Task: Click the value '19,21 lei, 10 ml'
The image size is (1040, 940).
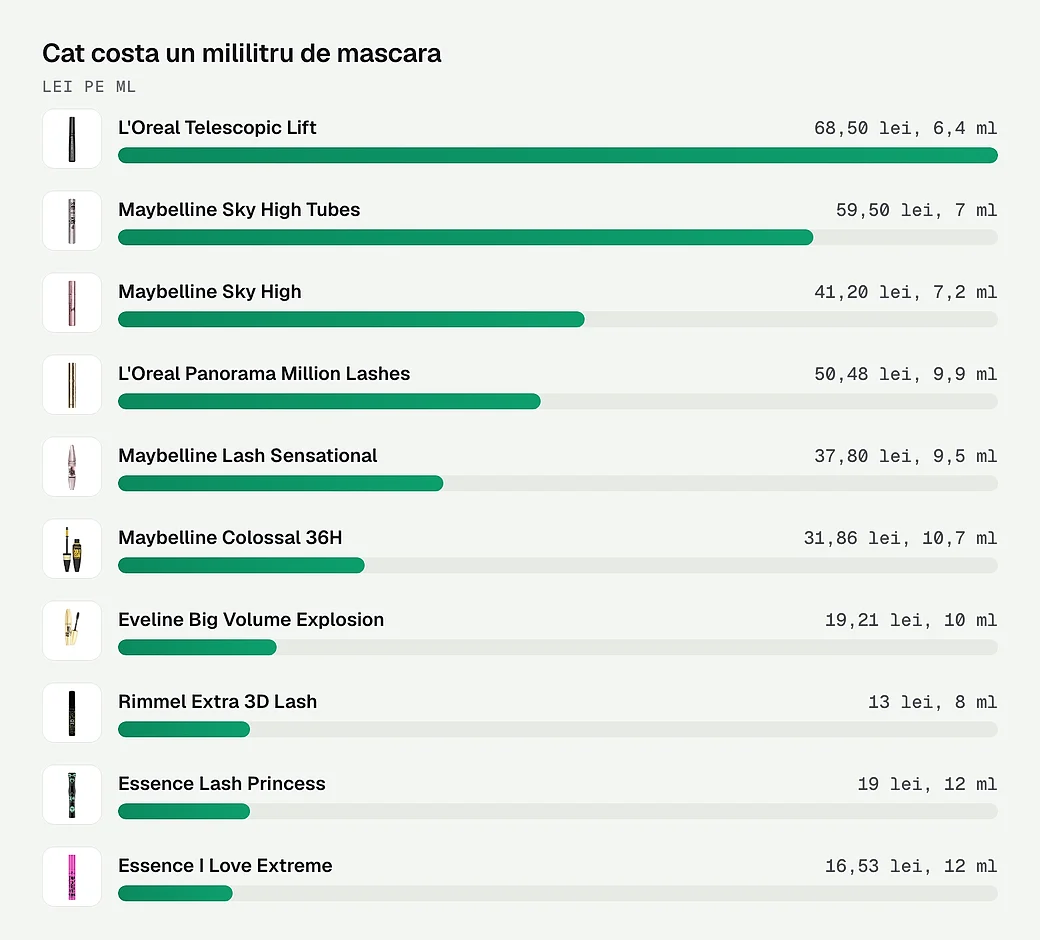Action: (911, 620)
